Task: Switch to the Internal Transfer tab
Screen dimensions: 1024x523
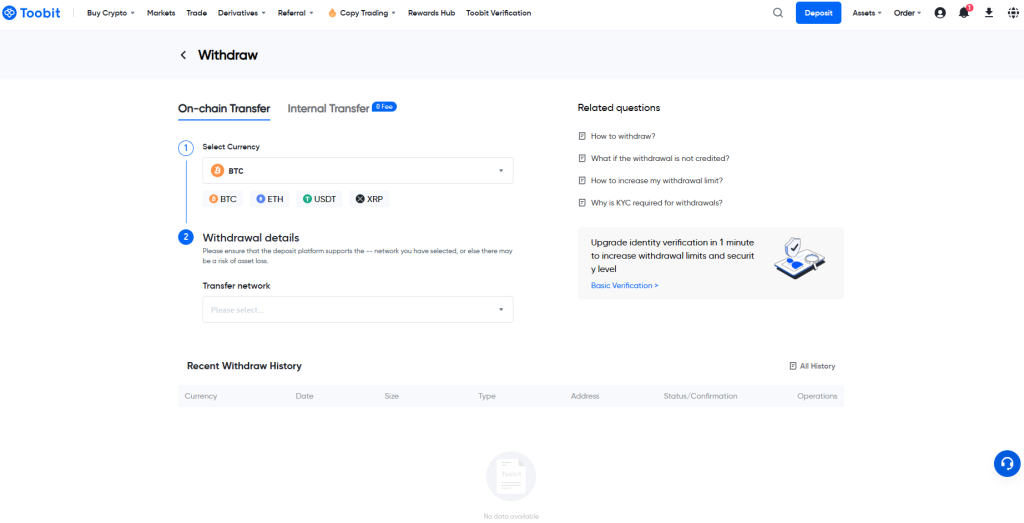Action: (x=328, y=108)
